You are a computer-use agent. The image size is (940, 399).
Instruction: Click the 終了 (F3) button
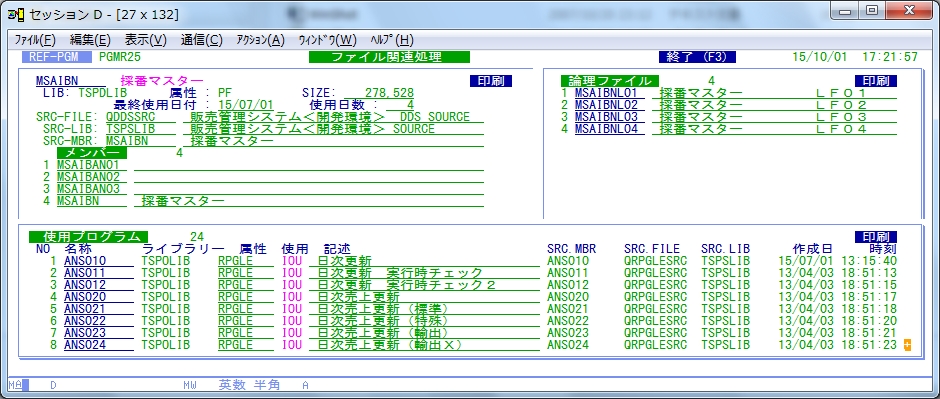[x=697, y=57]
